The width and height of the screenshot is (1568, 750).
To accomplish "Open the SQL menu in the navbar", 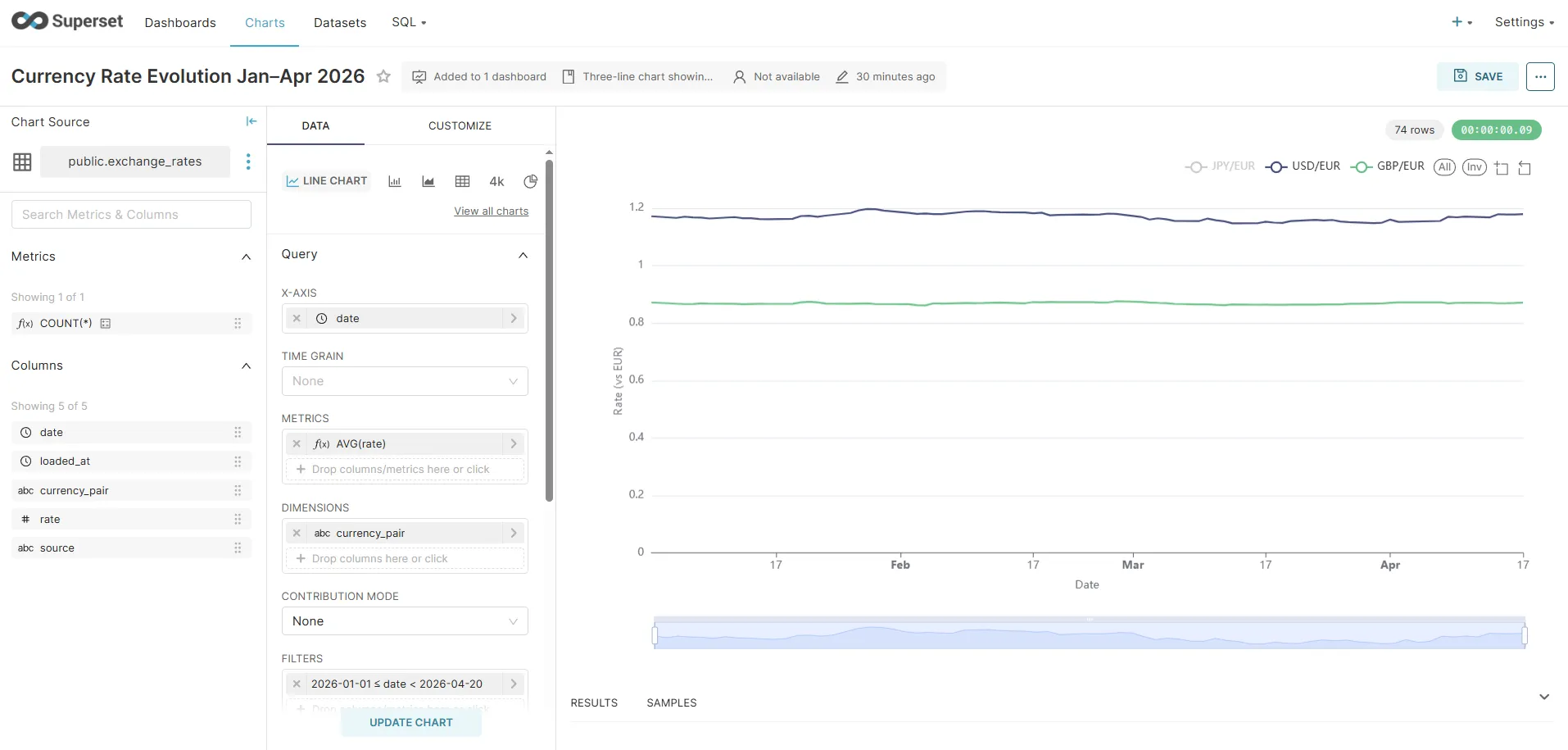I will (x=408, y=22).
